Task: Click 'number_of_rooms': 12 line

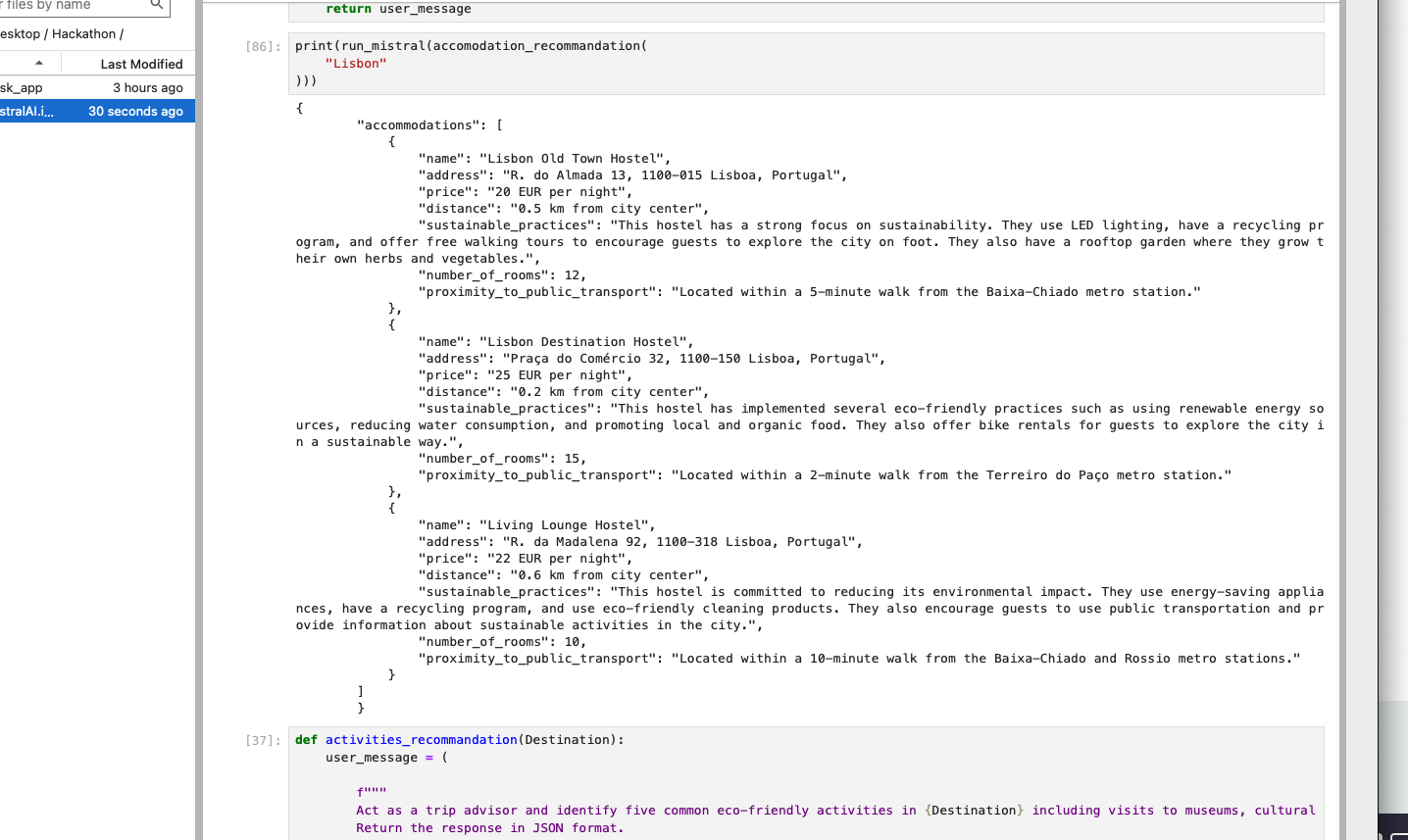Action: (502, 274)
